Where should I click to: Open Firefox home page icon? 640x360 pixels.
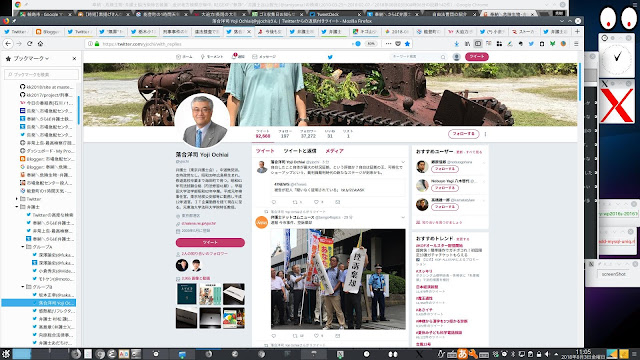[x=40, y=43]
